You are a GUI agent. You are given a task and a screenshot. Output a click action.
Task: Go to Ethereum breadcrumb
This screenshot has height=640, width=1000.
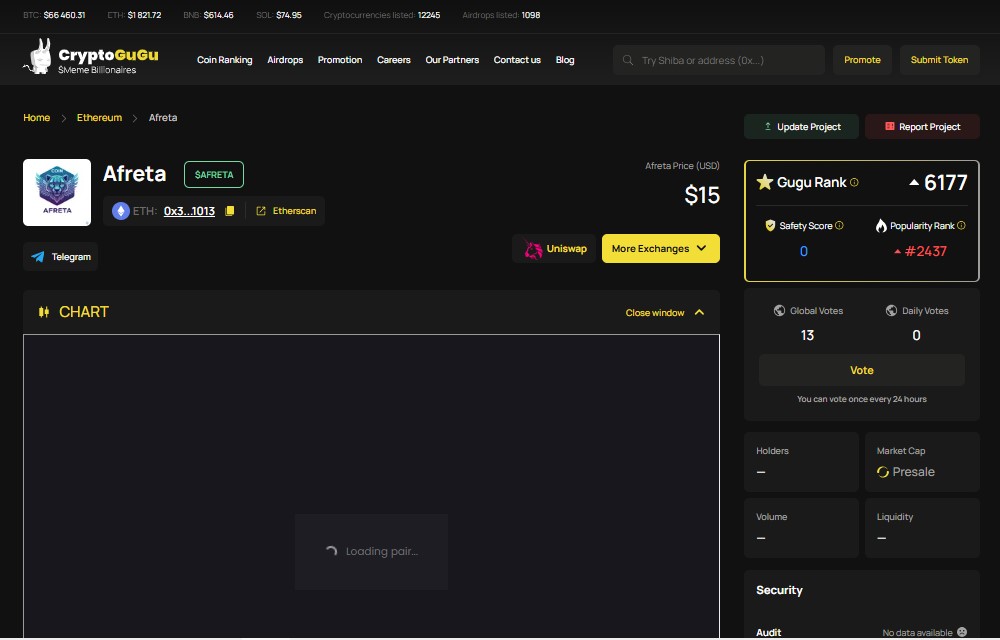pyautogui.click(x=99, y=118)
